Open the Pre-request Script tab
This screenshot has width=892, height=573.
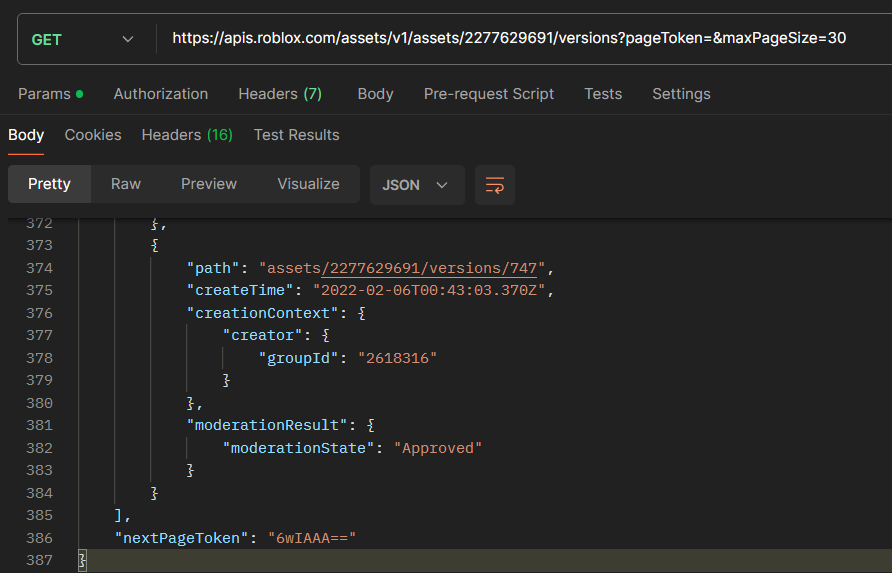coord(489,94)
